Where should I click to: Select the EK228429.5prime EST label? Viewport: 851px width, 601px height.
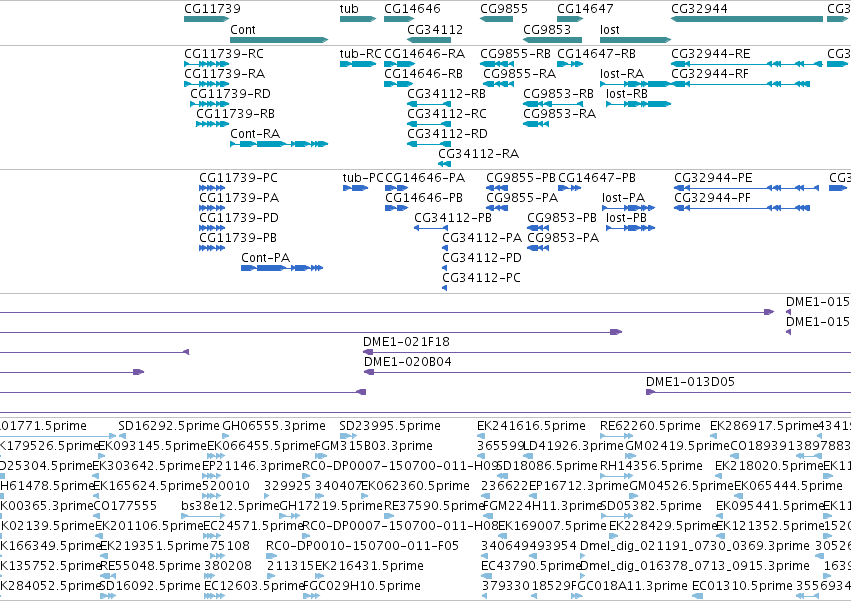663,526
